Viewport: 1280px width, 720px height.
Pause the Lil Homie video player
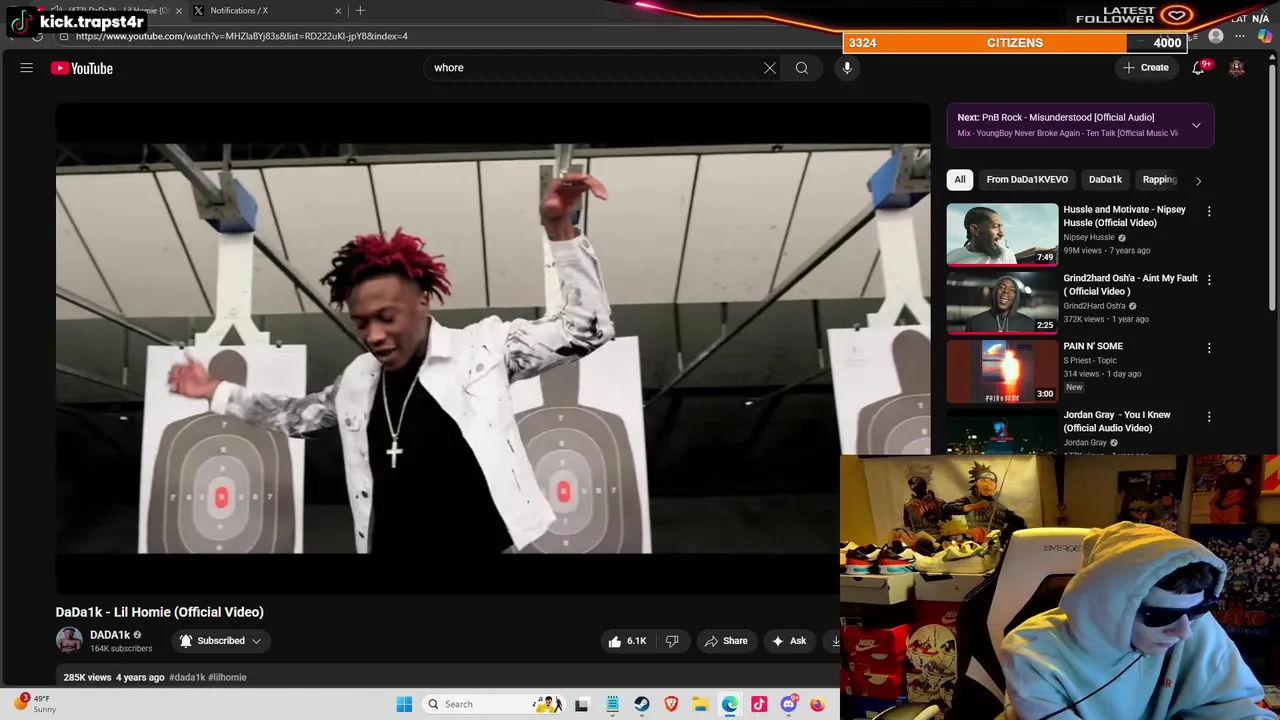coord(493,350)
